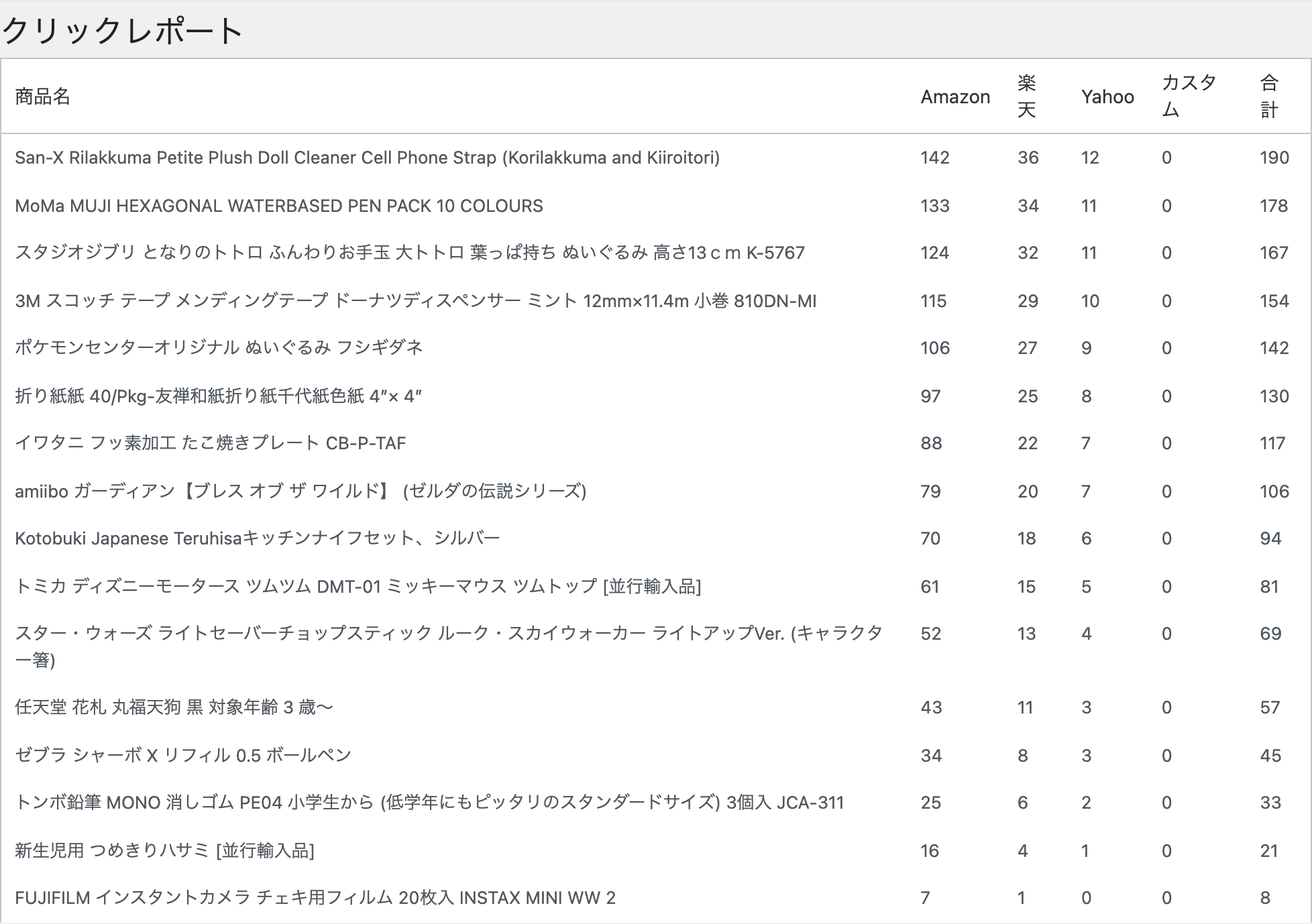Screen dimensions: 1312x924
Task: Click Amazon value 34 in ゼブラ シャーボ row
Action: click(931, 756)
